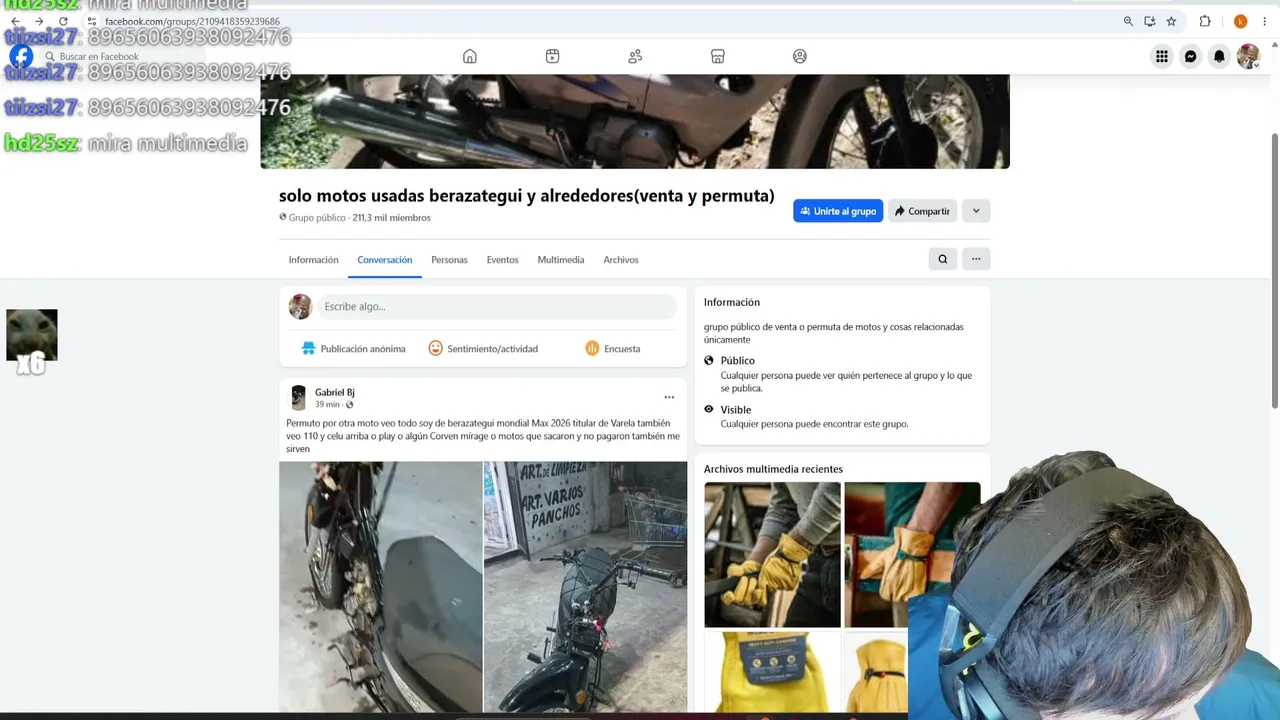
Task: Click the Visible label in Información panel
Action: pyautogui.click(x=736, y=410)
